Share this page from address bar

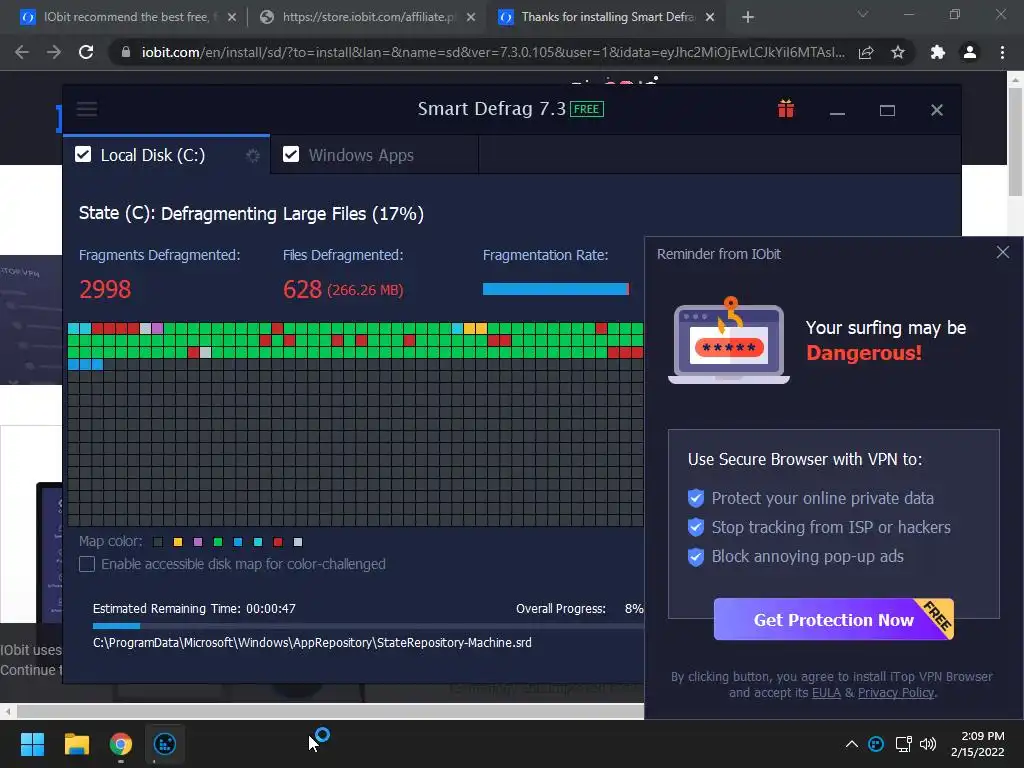866,52
